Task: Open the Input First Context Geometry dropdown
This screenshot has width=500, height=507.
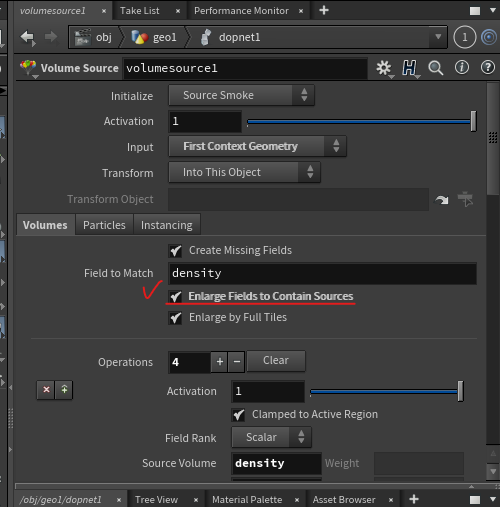Action: (x=257, y=146)
